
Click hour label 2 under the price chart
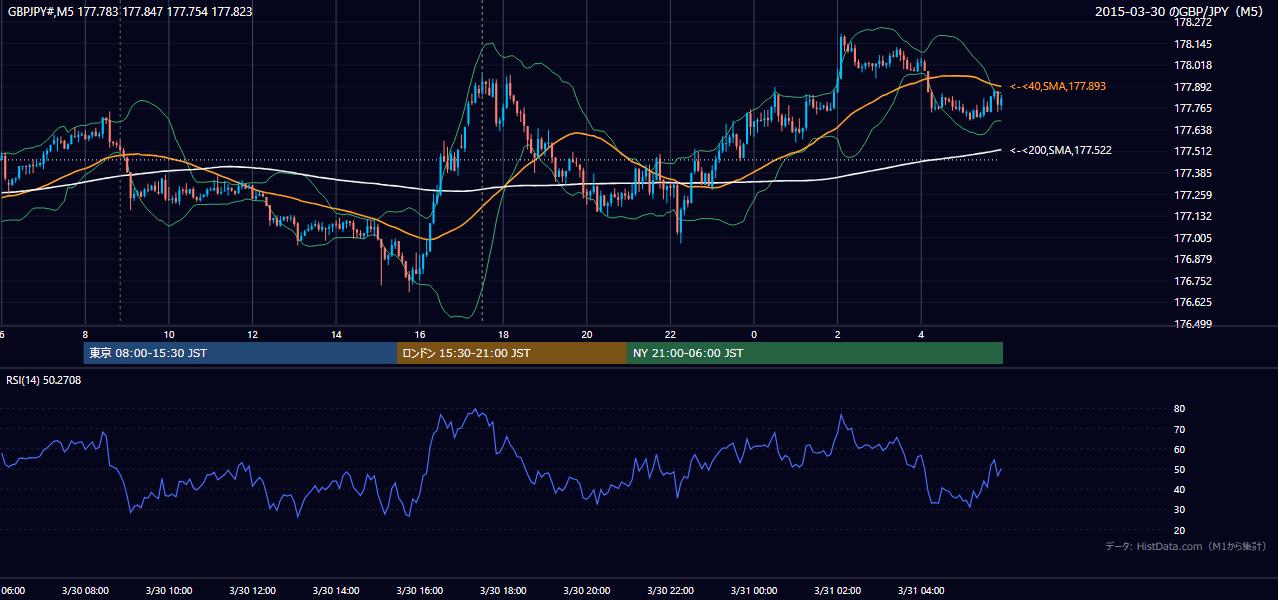pos(837,335)
